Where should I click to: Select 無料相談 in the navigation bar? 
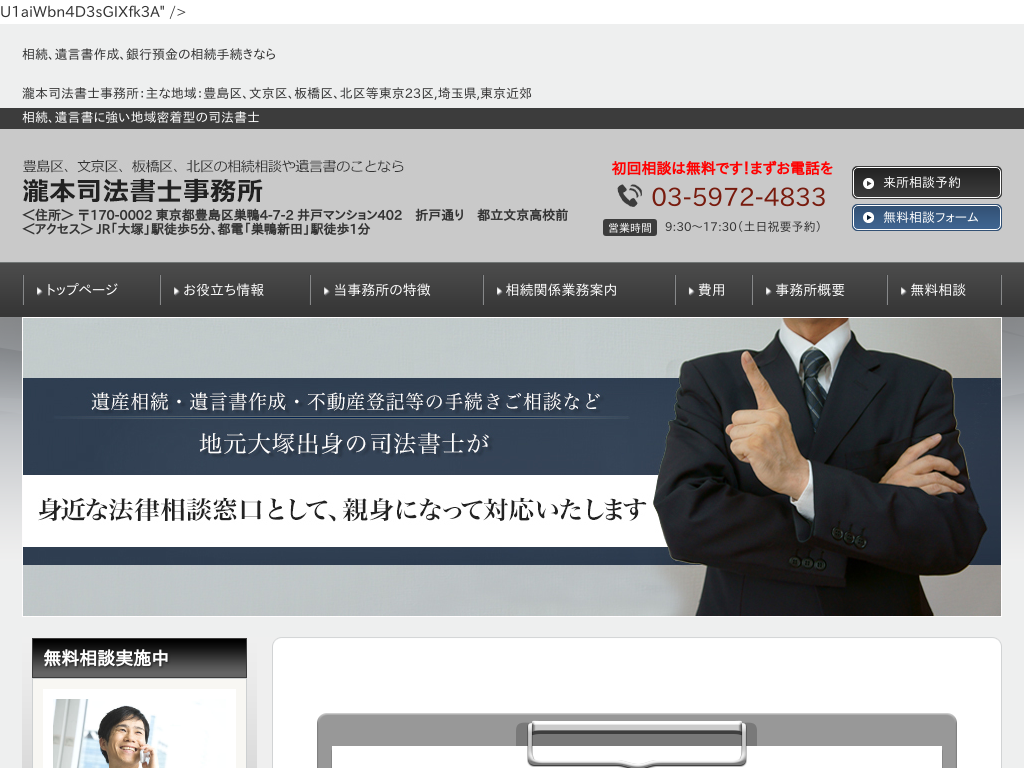tap(938, 290)
